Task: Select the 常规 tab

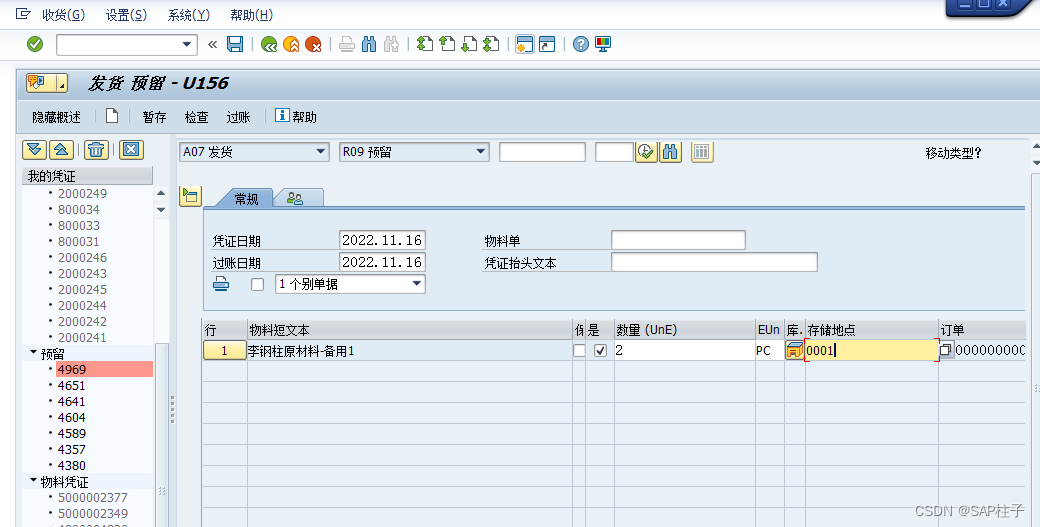Action: 246,198
